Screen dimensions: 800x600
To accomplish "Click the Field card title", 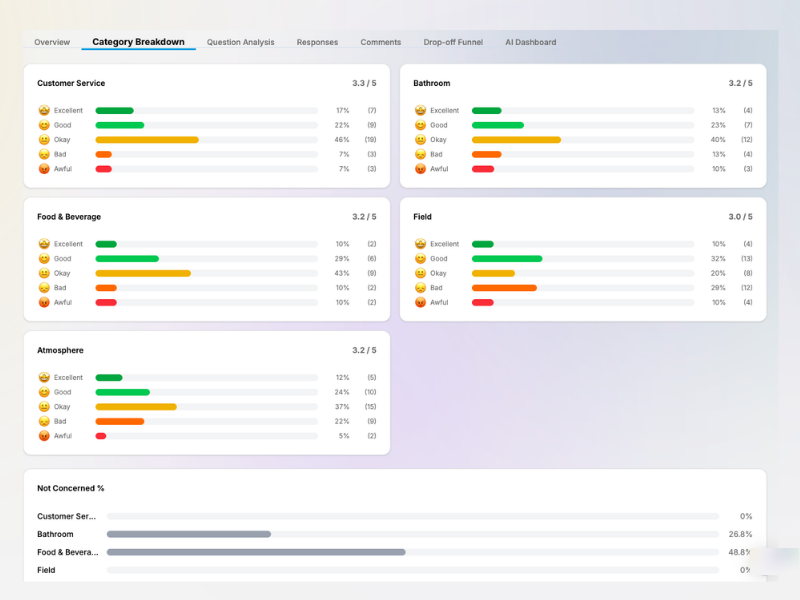I will 422,217.
